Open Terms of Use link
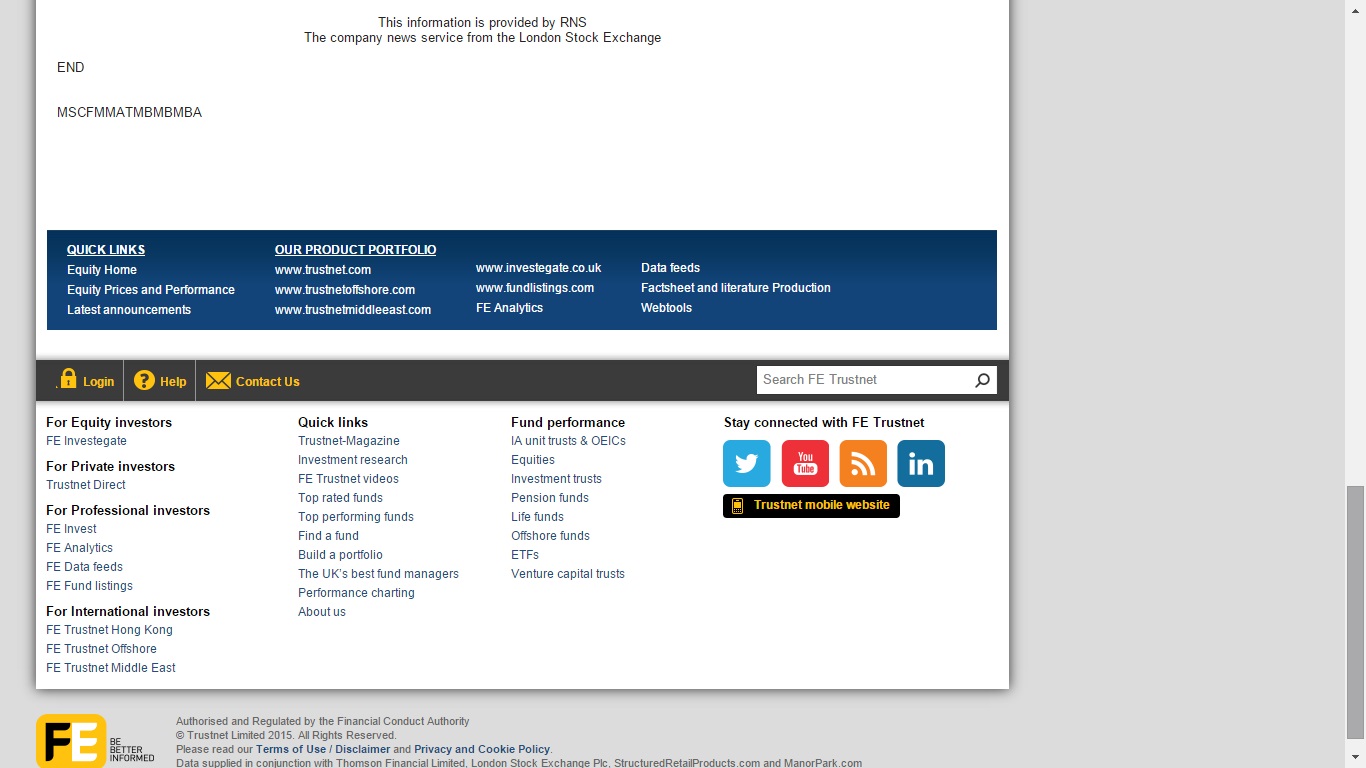Image resolution: width=1366 pixels, height=768 pixels. coord(291,749)
